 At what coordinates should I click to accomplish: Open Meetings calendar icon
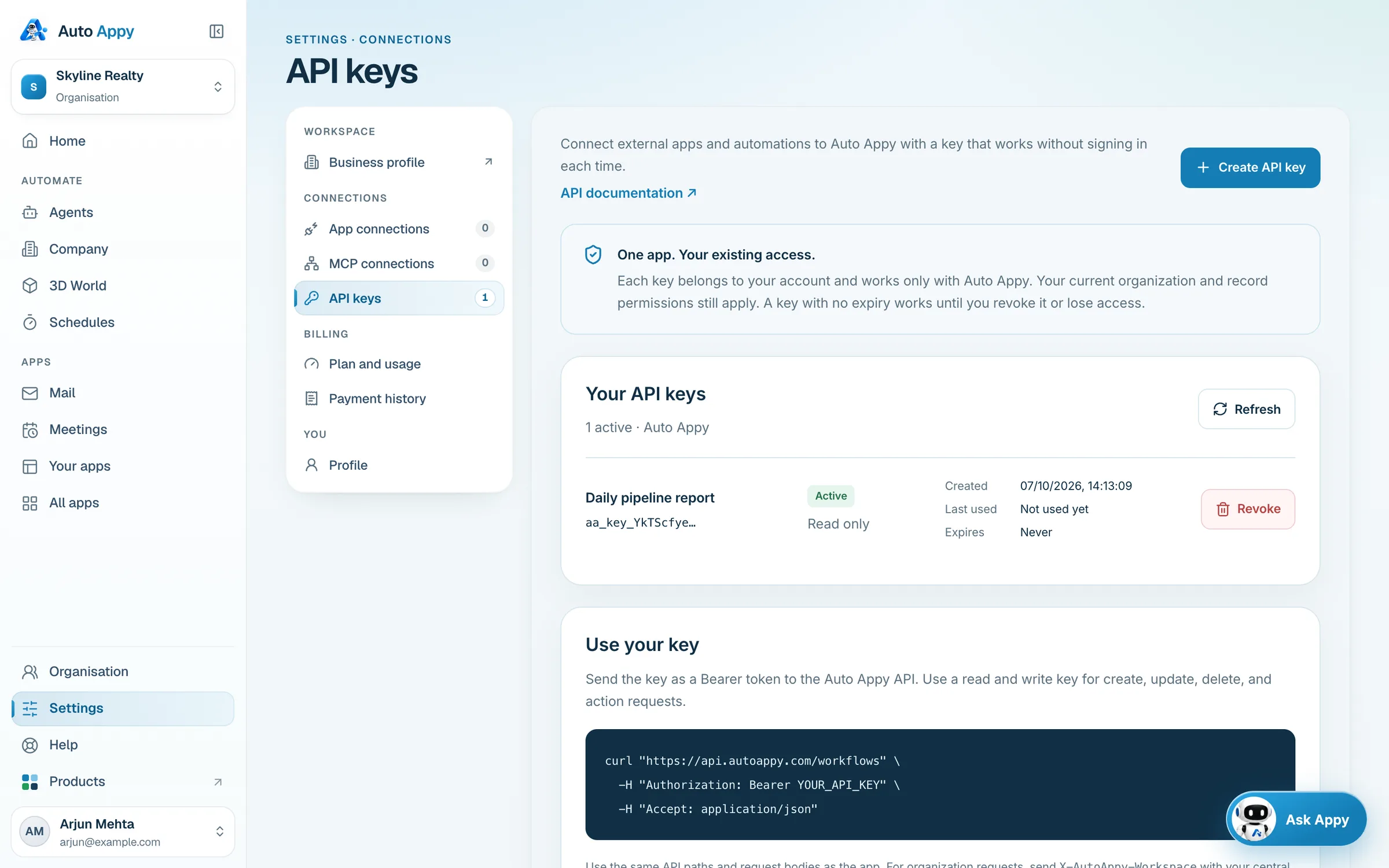coord(30,430)
